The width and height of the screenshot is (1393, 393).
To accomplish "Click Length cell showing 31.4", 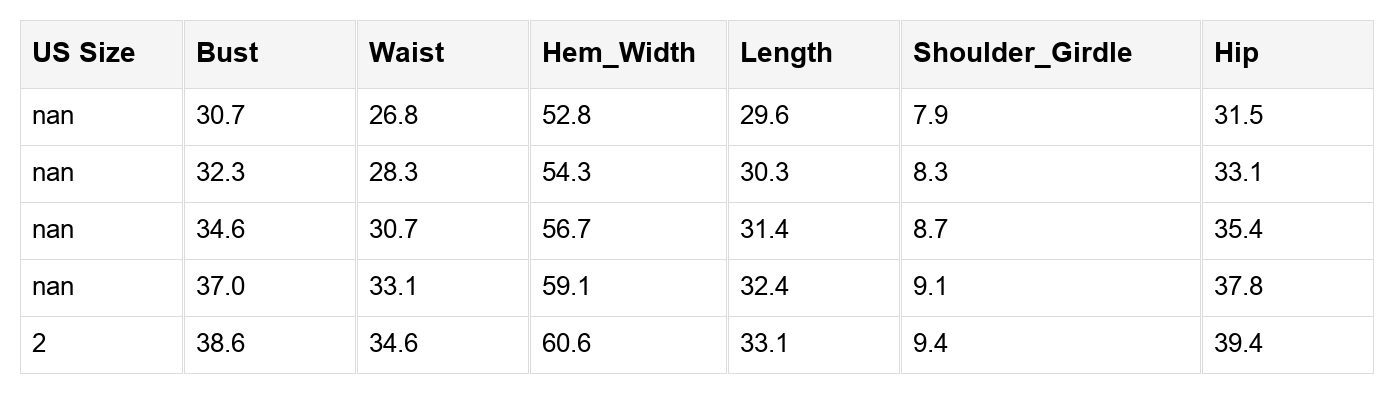I will click(814, 231).
